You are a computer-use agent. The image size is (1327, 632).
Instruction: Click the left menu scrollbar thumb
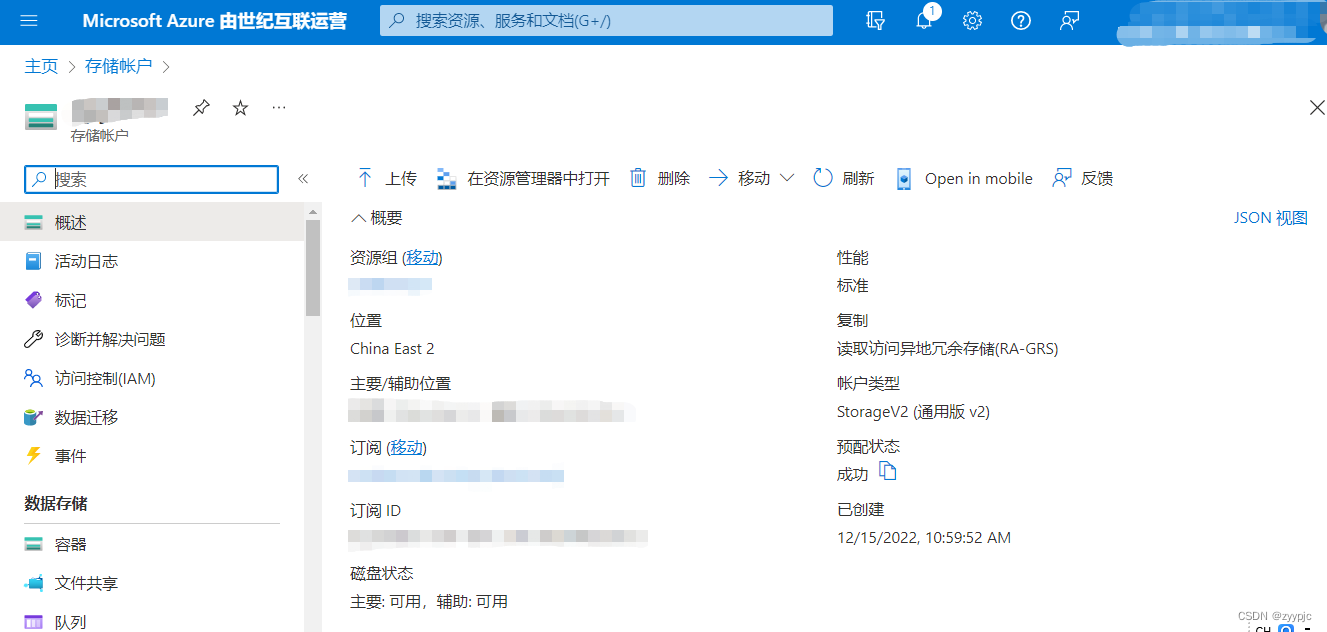[x=313, y=267]
